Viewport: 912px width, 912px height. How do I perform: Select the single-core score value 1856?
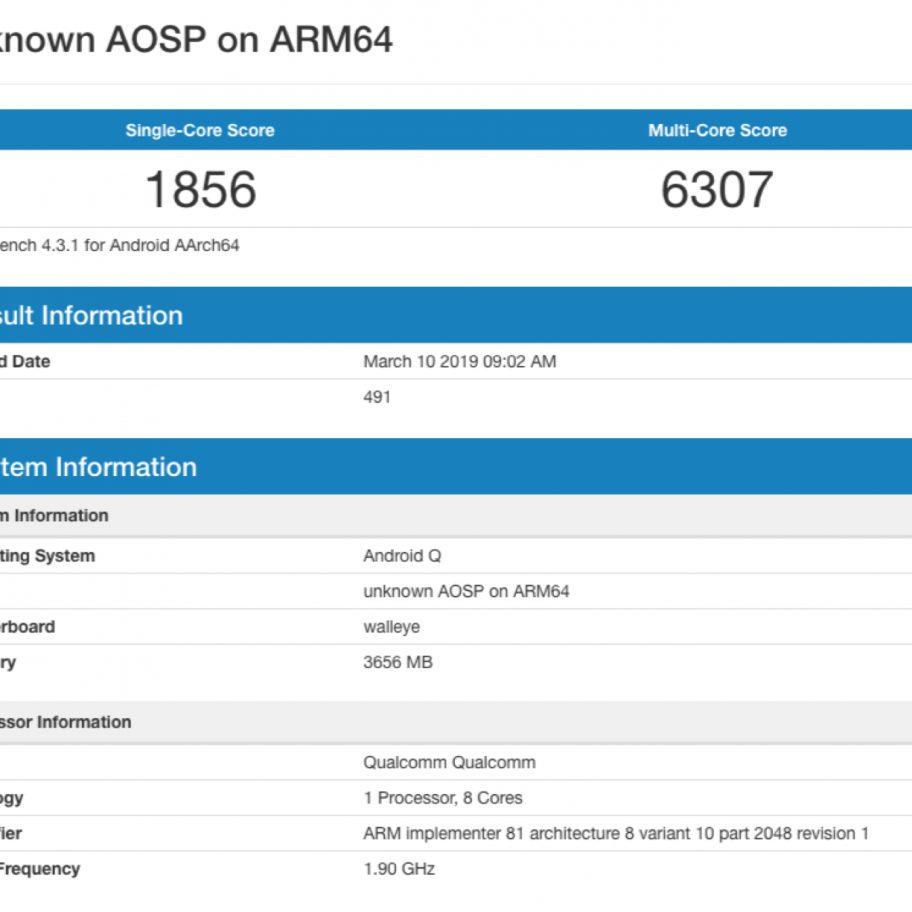[200, 189]
